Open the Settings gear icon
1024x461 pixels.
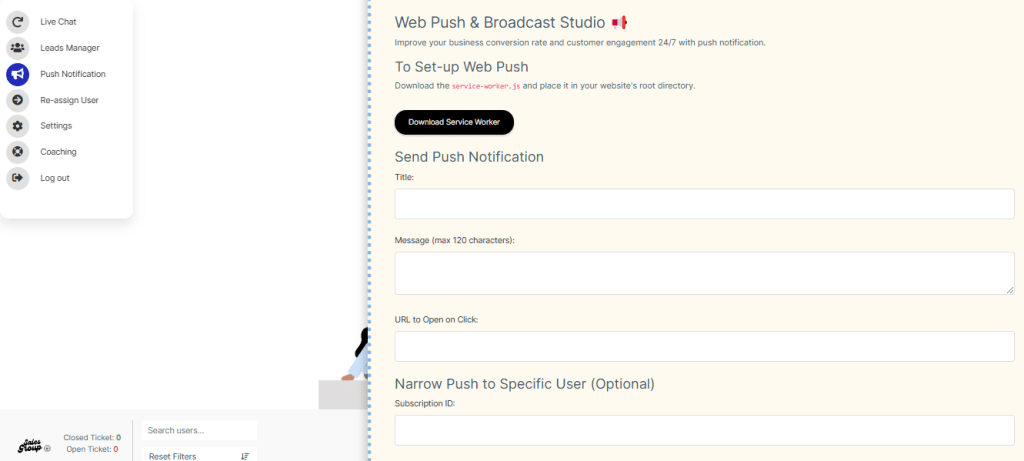18,126
